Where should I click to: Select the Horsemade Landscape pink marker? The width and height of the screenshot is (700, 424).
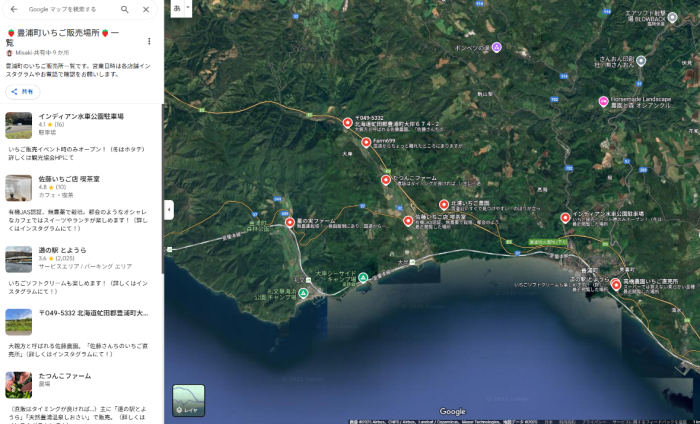pos(603,101)
